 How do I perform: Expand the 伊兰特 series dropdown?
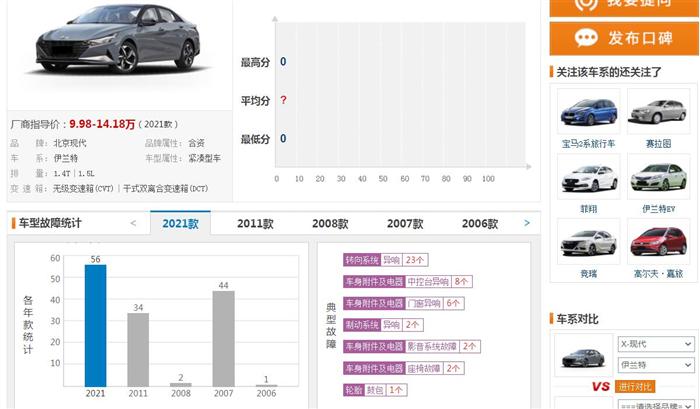[656, 365]
